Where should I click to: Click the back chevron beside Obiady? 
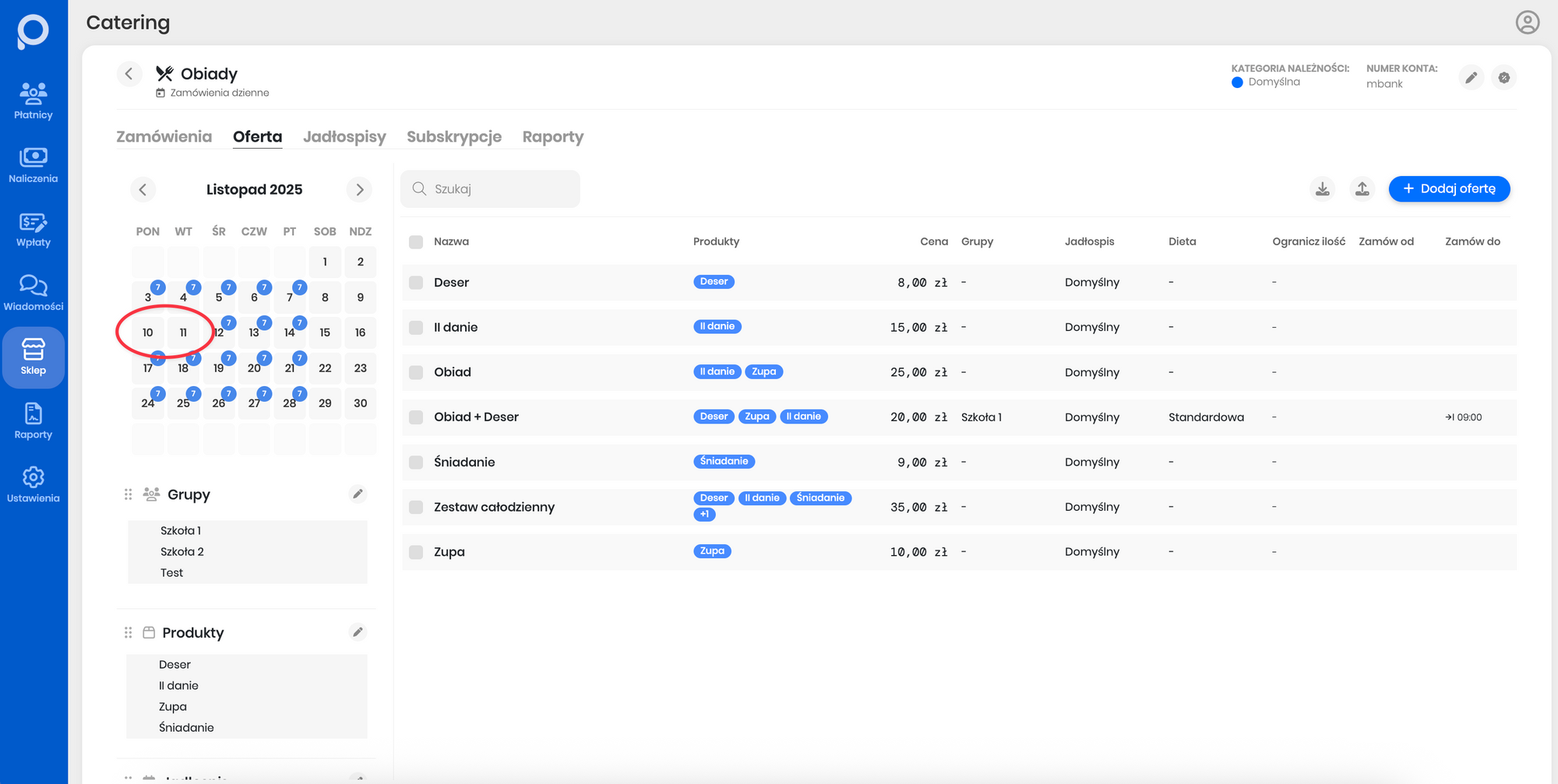point(129,74)
